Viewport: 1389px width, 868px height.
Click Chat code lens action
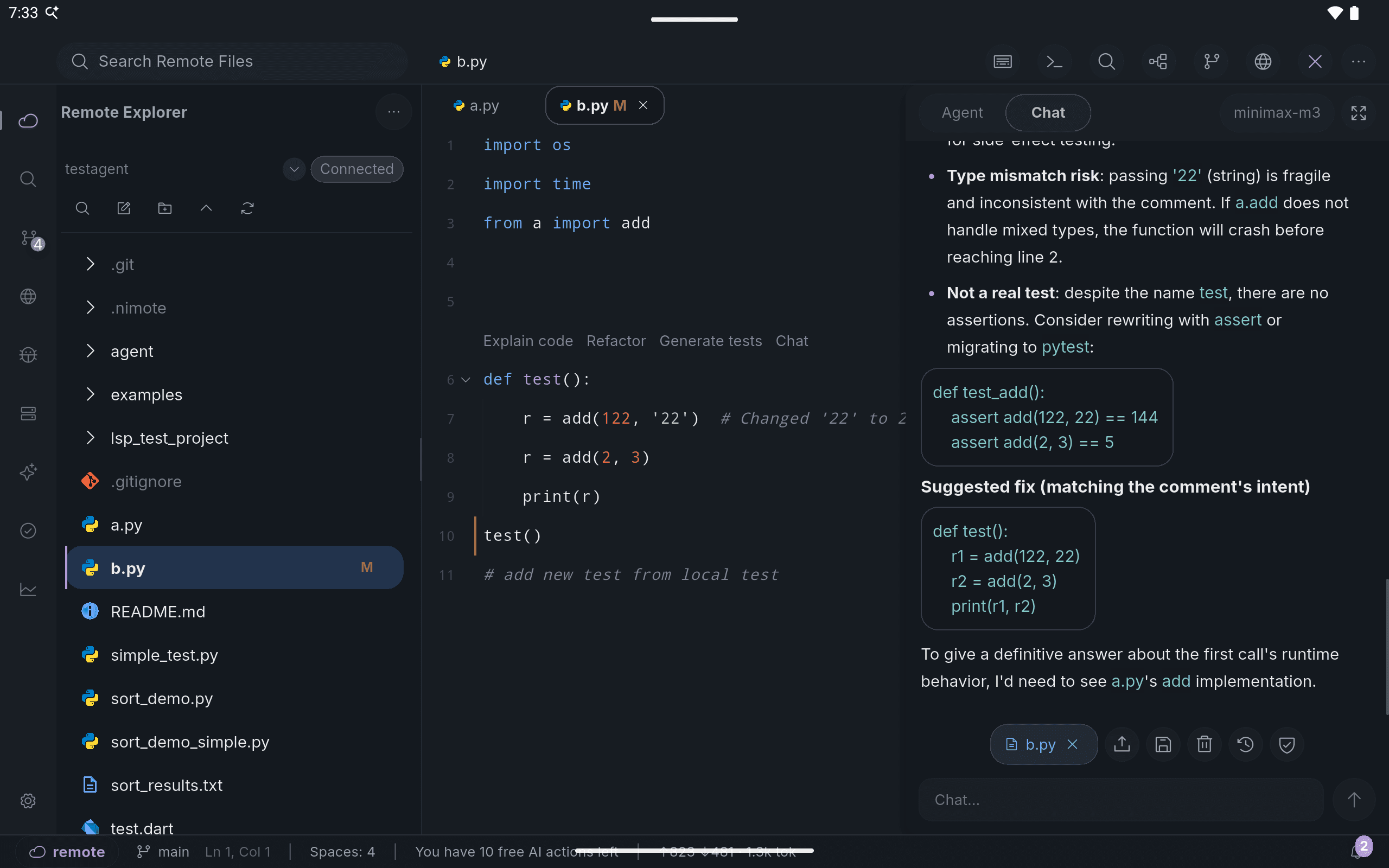coord(792,341)
